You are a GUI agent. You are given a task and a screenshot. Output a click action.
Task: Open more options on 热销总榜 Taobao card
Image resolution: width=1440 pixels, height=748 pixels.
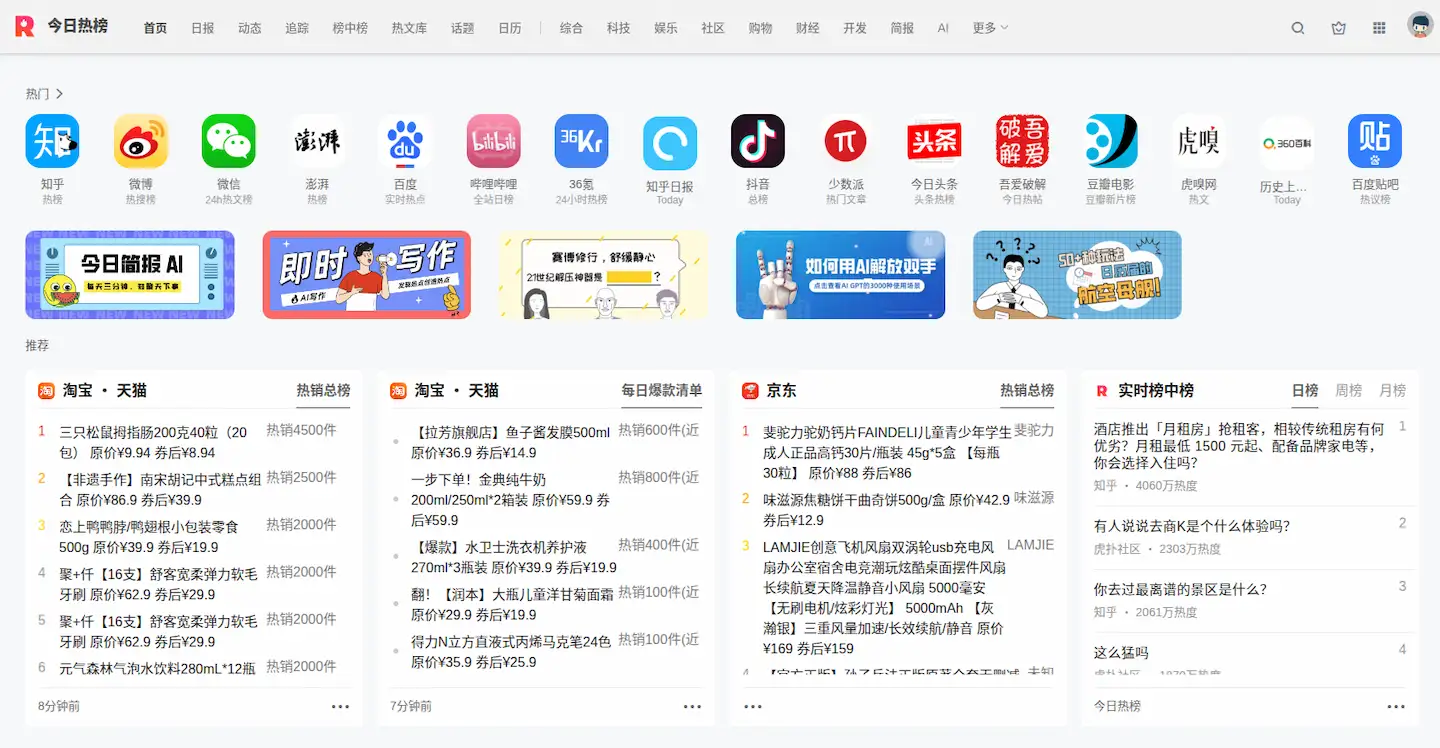click(x=341, y=706)
